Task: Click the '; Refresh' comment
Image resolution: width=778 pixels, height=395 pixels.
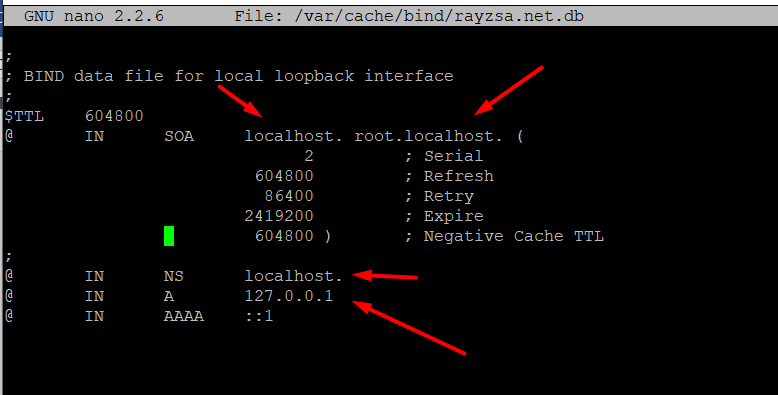Action: coord(449,176)
